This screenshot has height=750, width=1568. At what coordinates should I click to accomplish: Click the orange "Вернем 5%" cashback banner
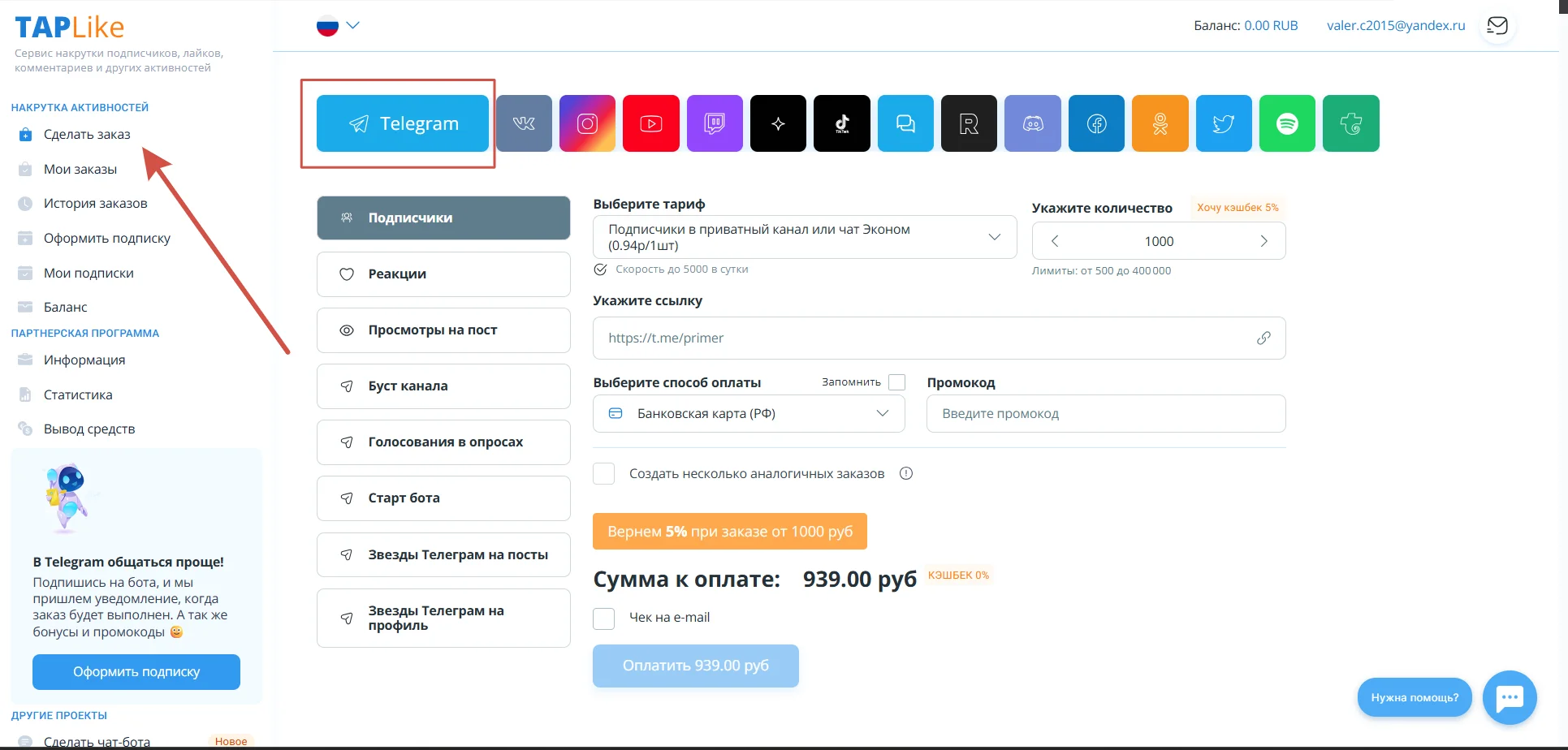point(730,532)
